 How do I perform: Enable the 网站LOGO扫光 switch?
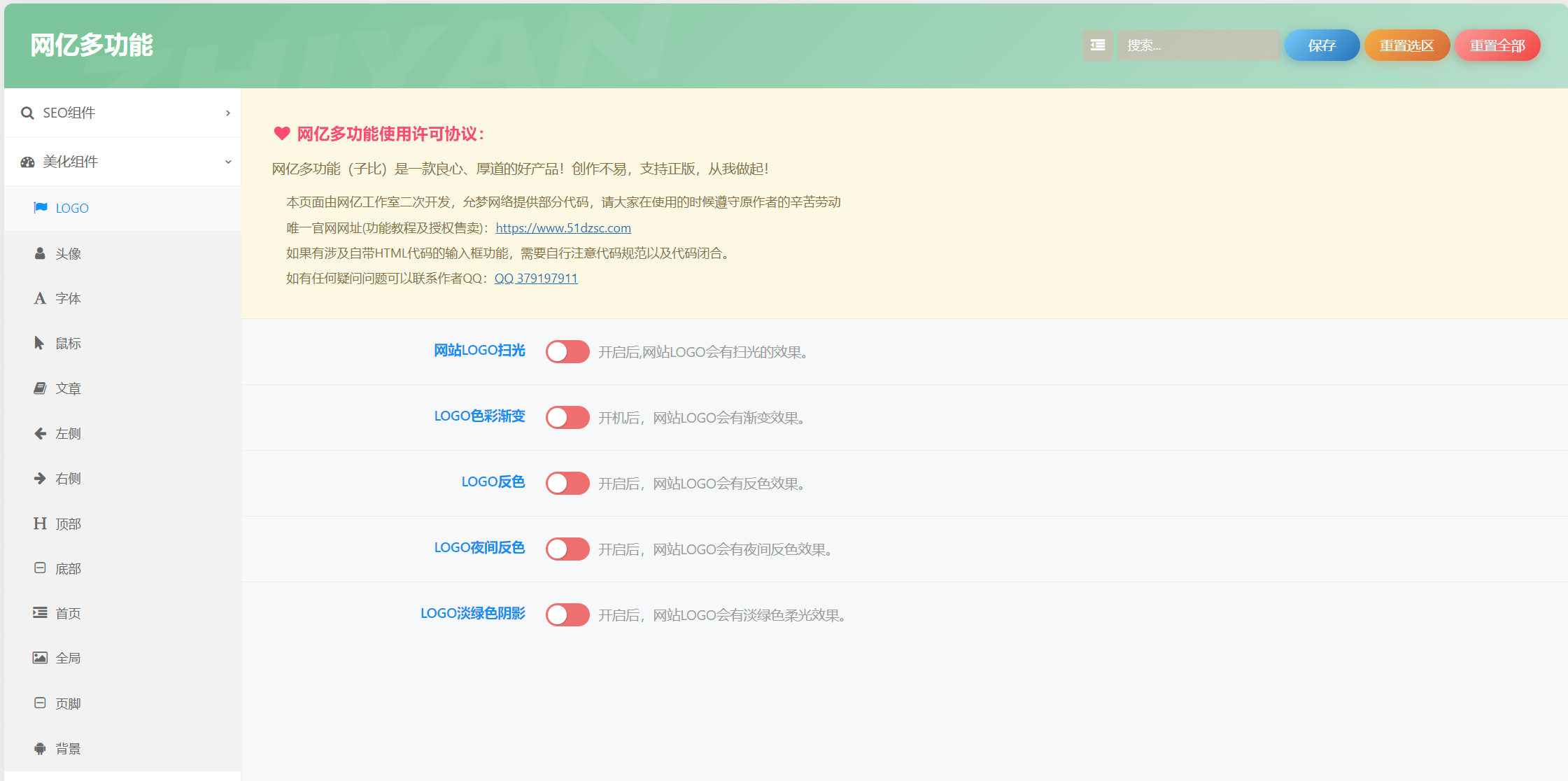(567, 351)
